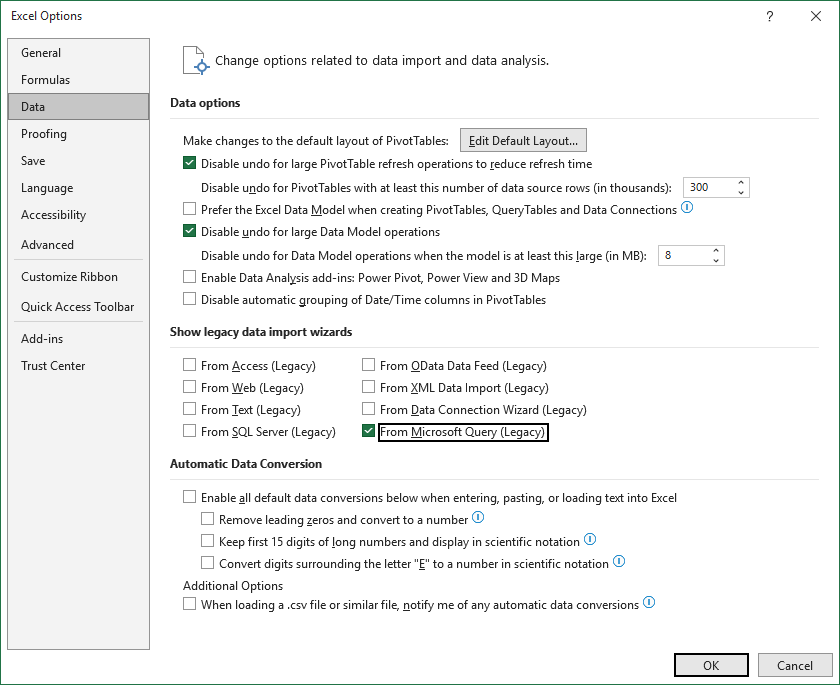Click the data options page icon

tap(195, 60)
